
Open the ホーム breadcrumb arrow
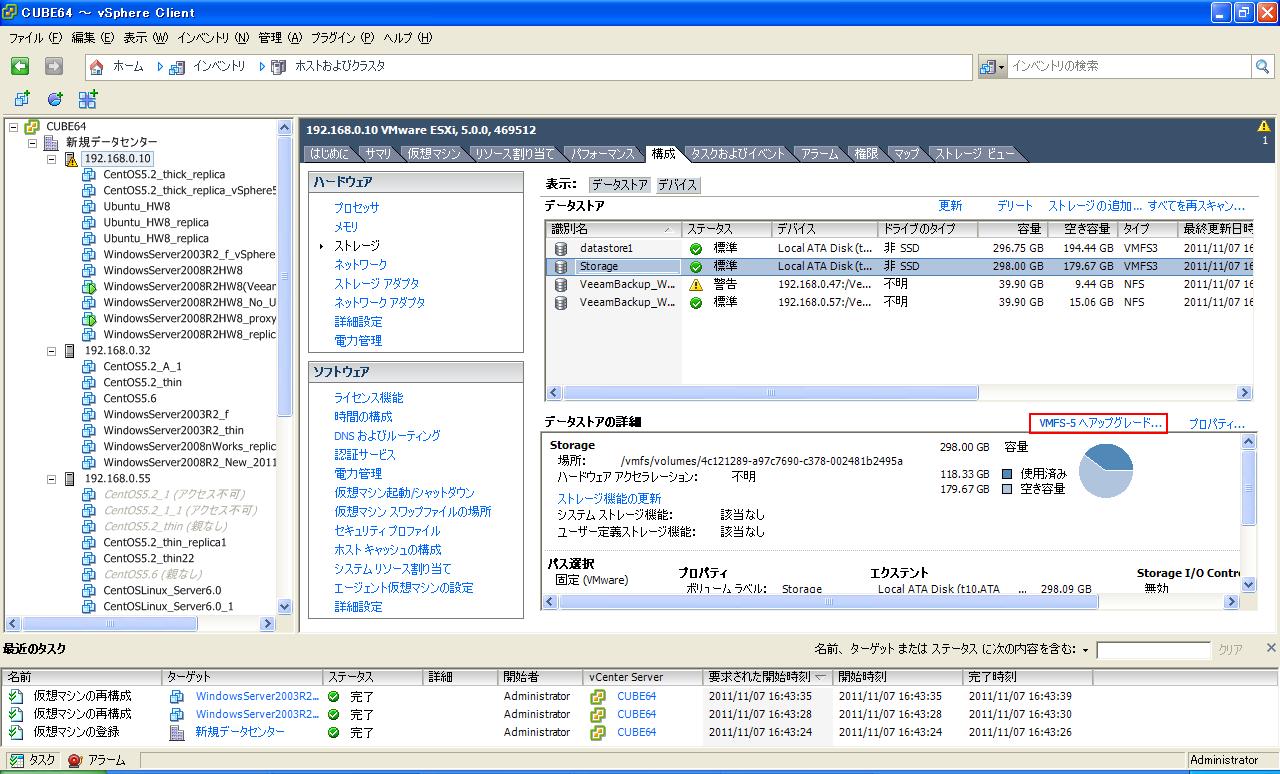coord(159,67)
